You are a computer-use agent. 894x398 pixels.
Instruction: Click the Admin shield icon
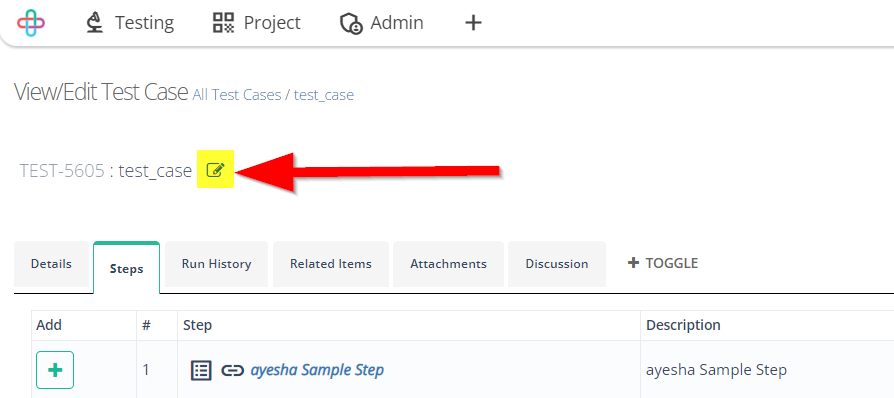351,23
